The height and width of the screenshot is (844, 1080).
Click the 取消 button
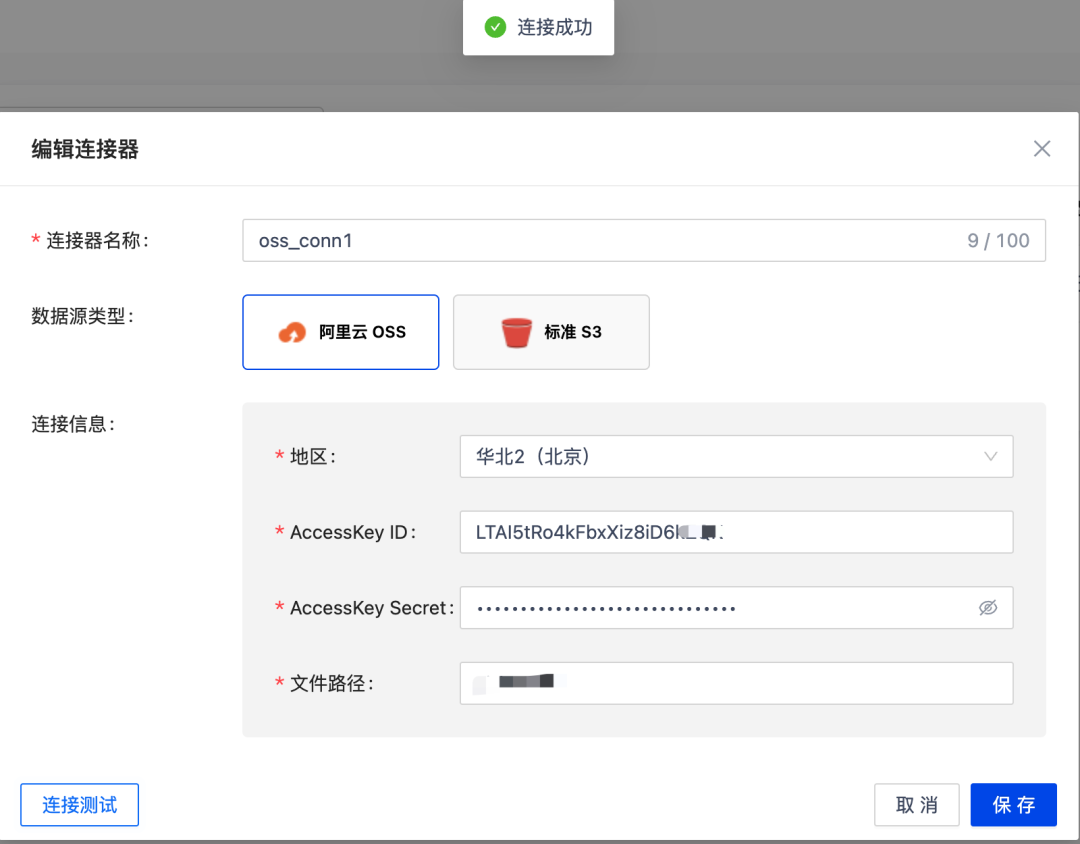click(916, 805)
